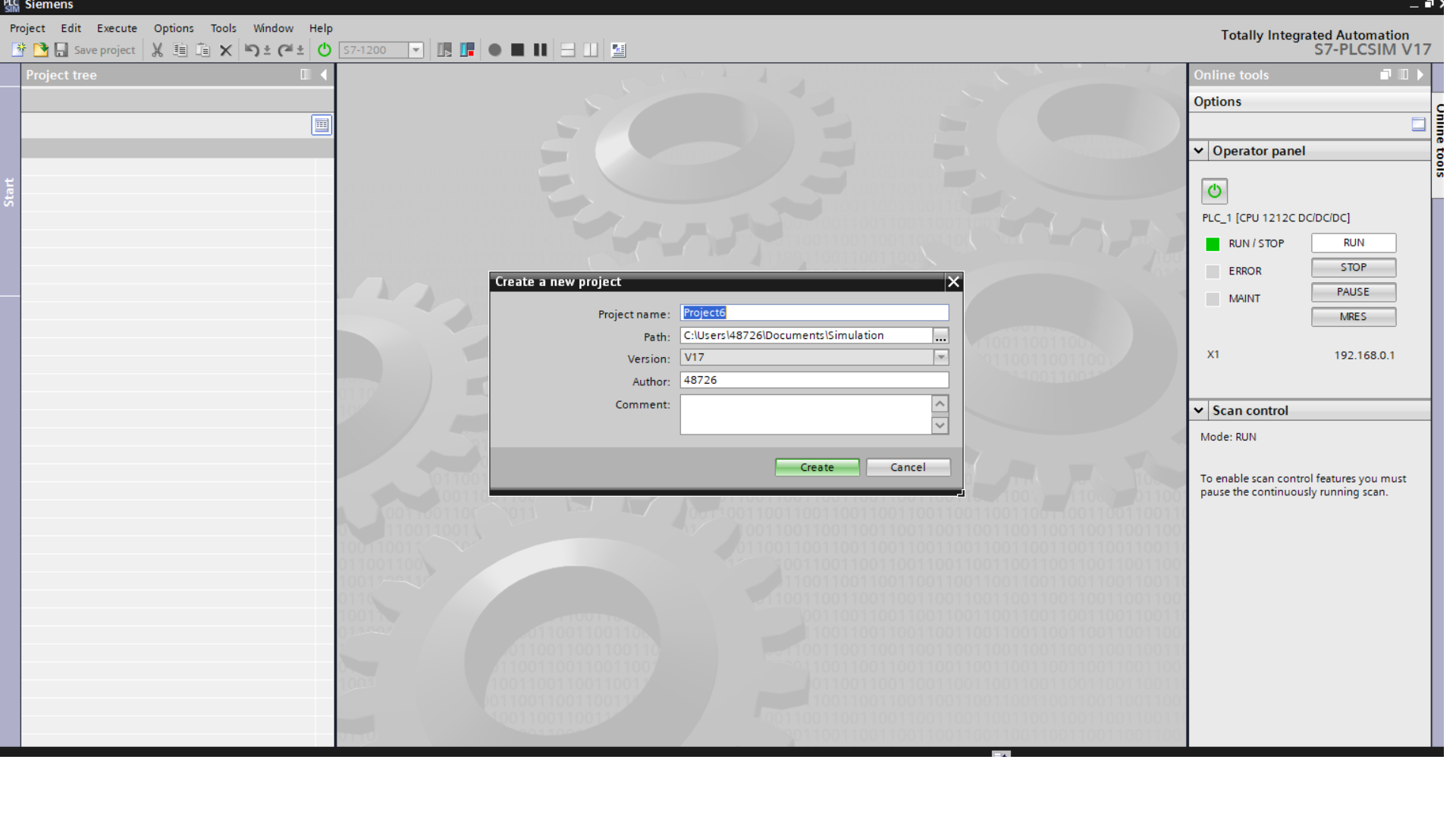Collapse the Scan control section
This screenshot has height=819, width=1456.
(1198, 410)
